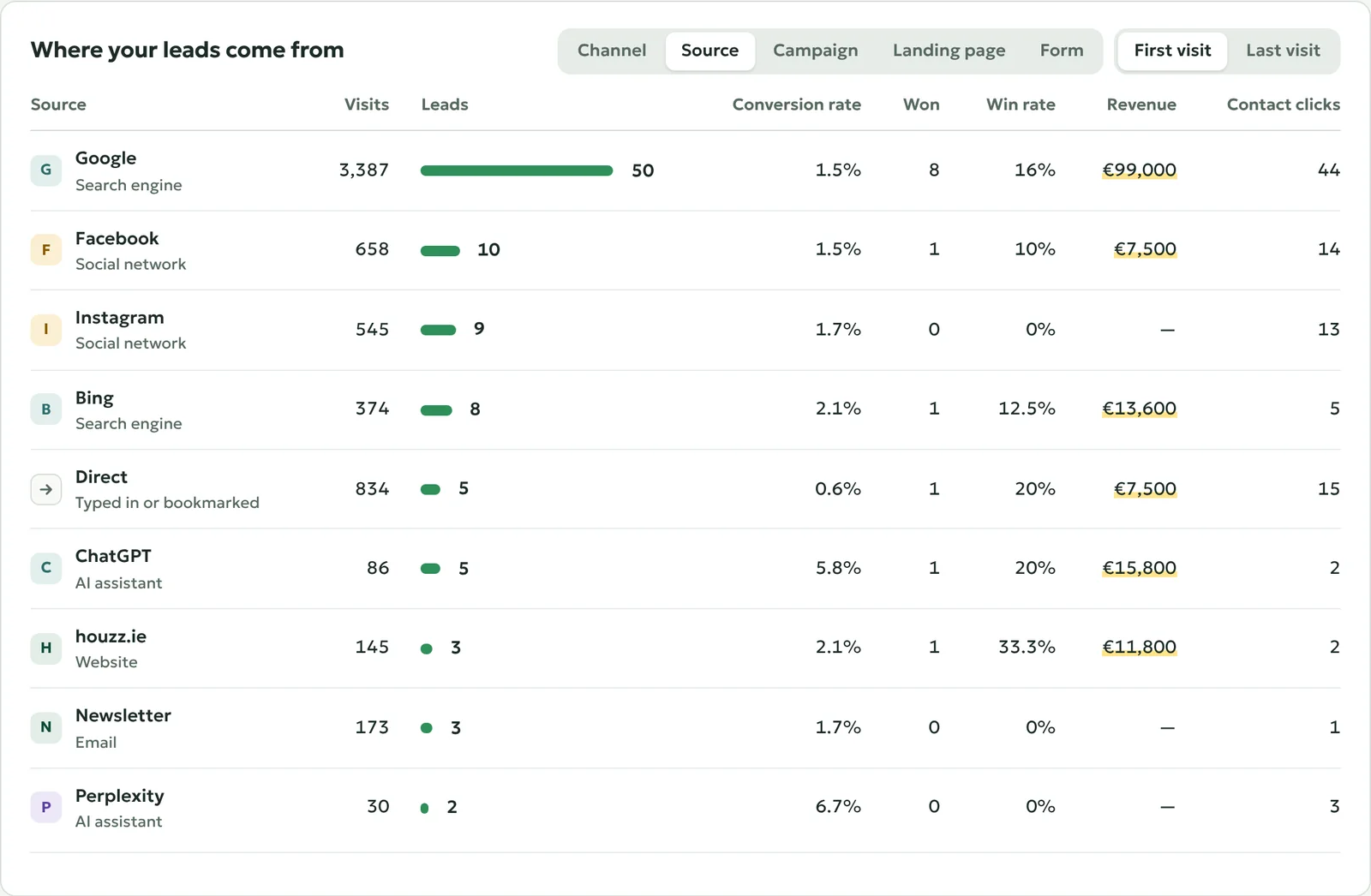Click the Instagram source icon
The image size is (1371, 896).
tap(46, 330)
